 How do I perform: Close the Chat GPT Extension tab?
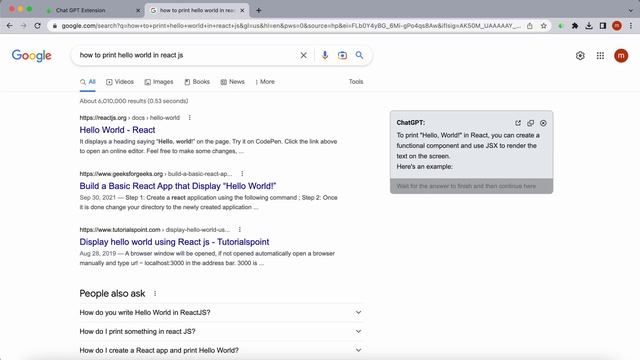click(138, 10)
